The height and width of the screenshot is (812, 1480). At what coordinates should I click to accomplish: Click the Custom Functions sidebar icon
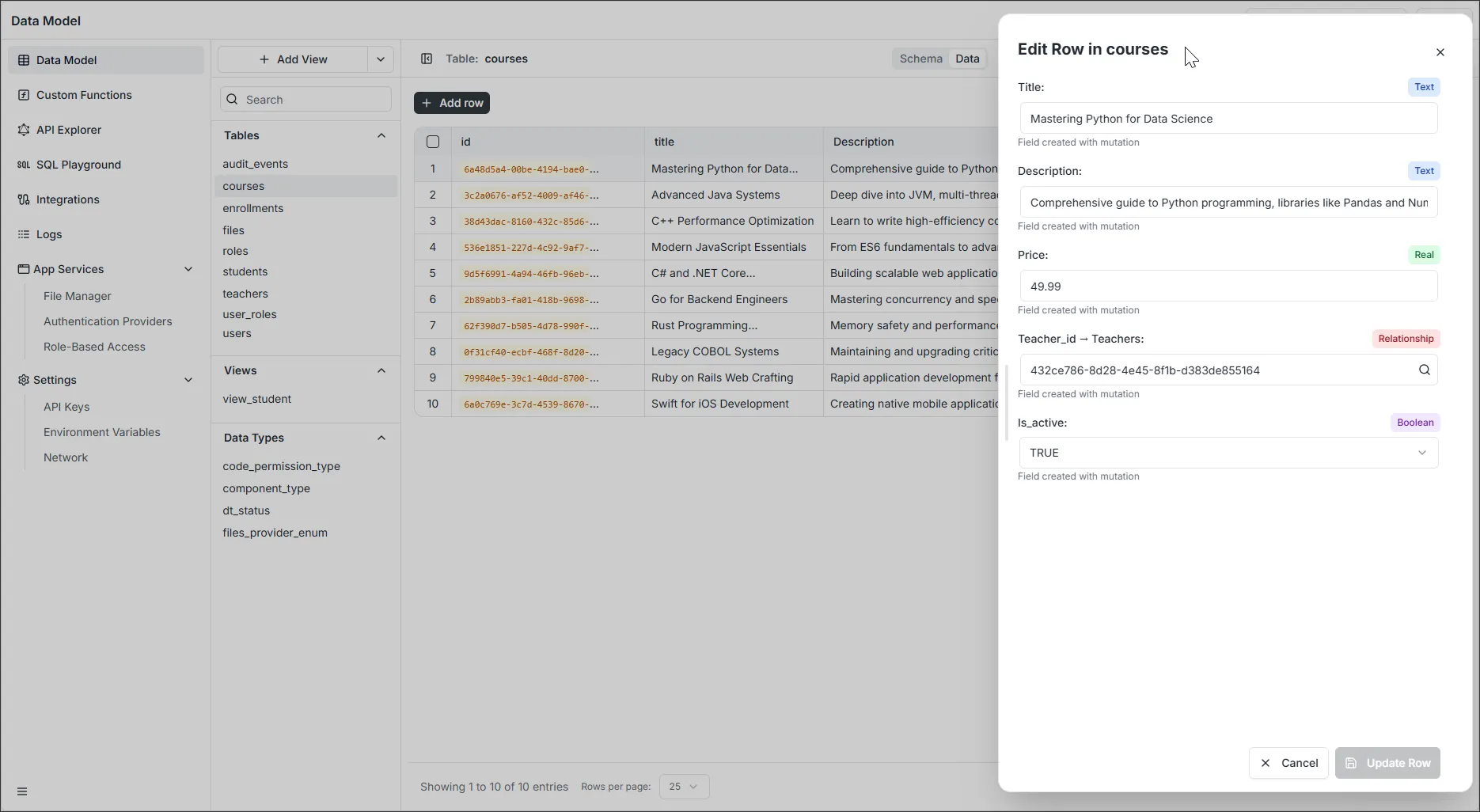24,95
